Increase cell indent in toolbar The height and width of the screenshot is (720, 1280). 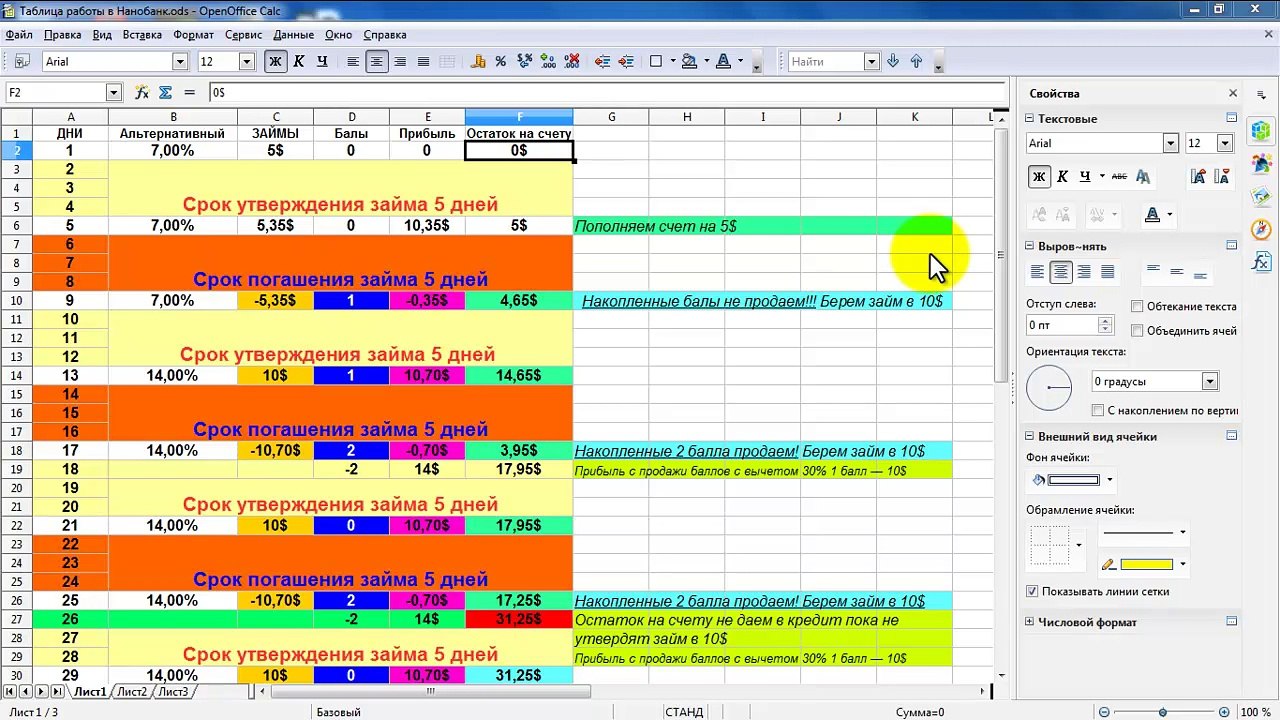(626, 61)
